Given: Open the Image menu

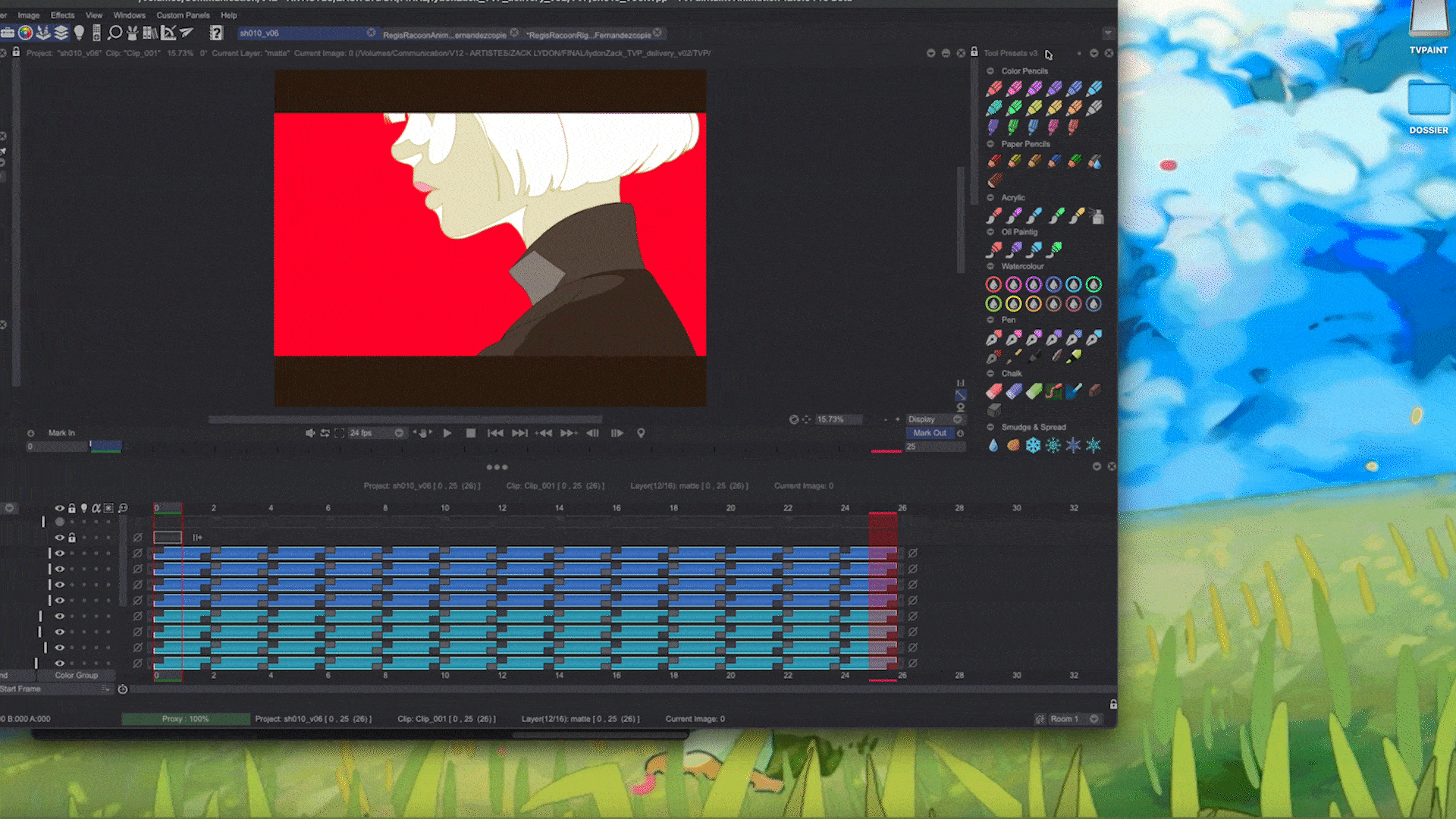Looking at the screenshot, I should (x=29, y=15).
